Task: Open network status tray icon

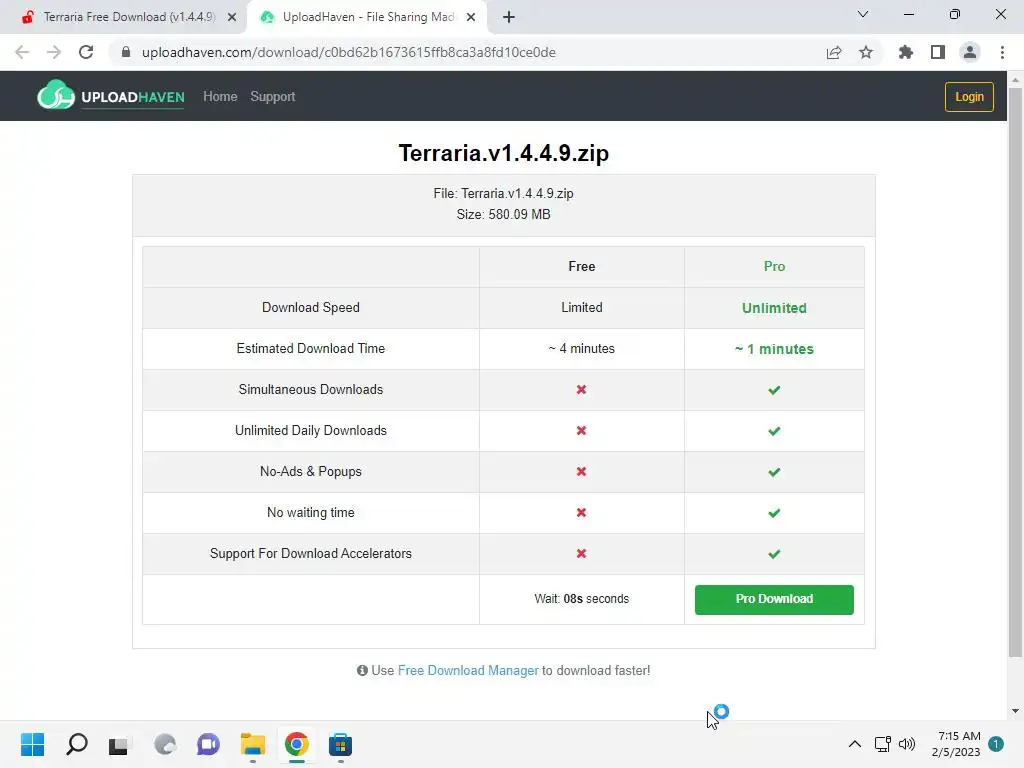Action: tap(882, 744)
